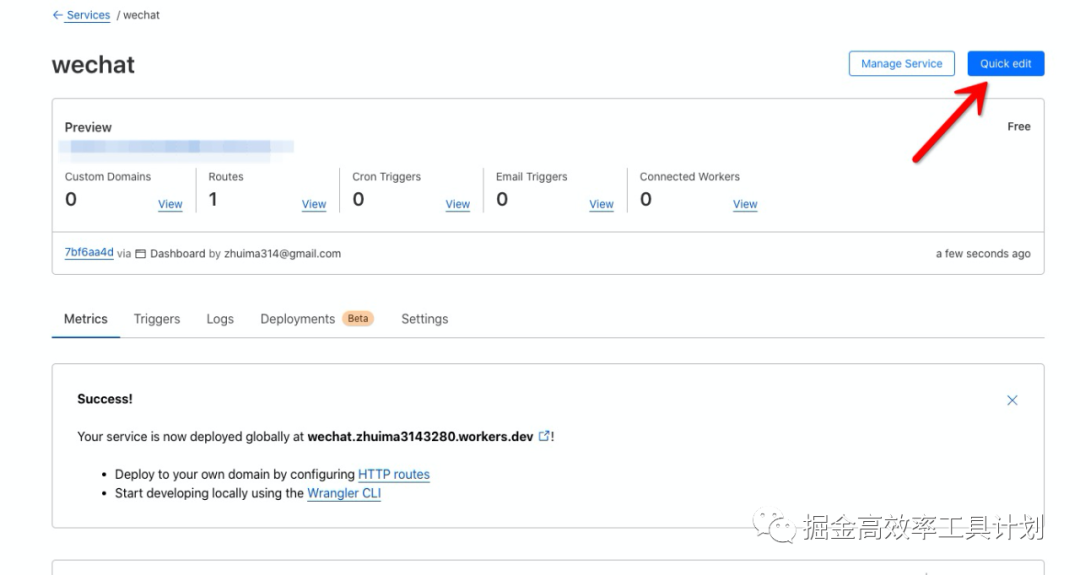Open Manage Service
This screenshot has height=575, width=1080.
pyautogui.click(x=901, y=64)
